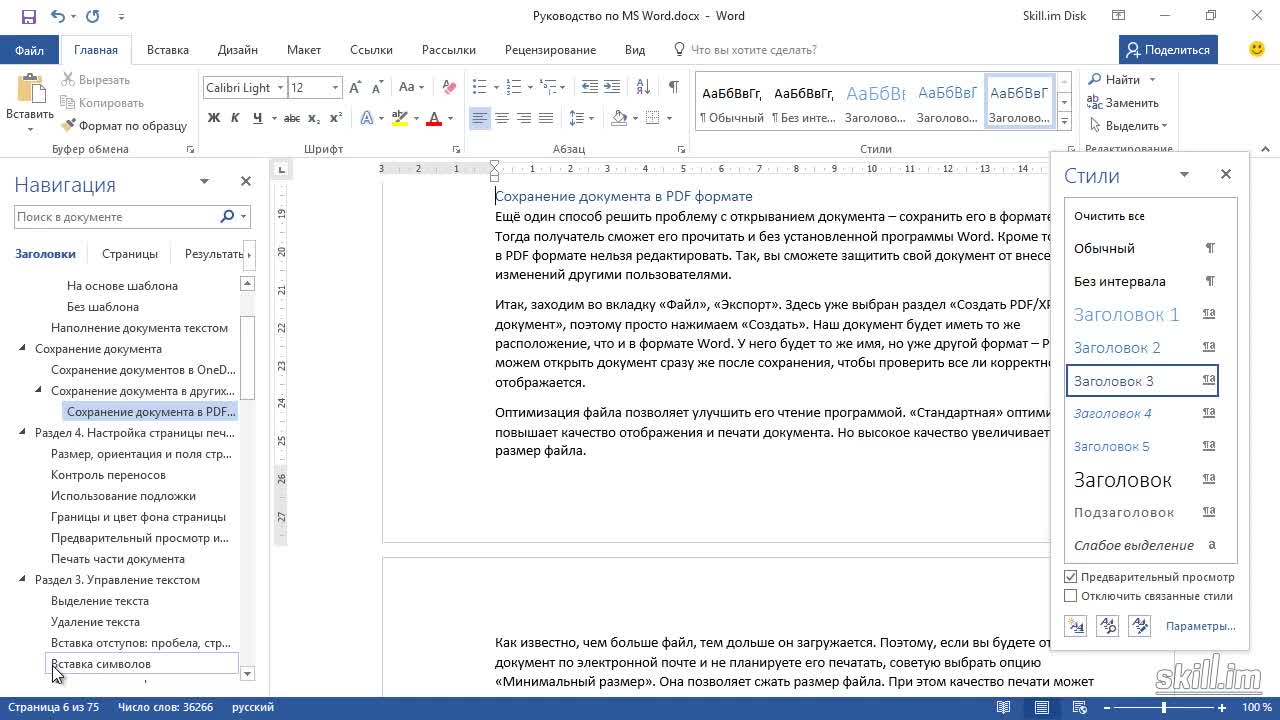Uncheck Предварительный просмотр checkbox

1071,577
